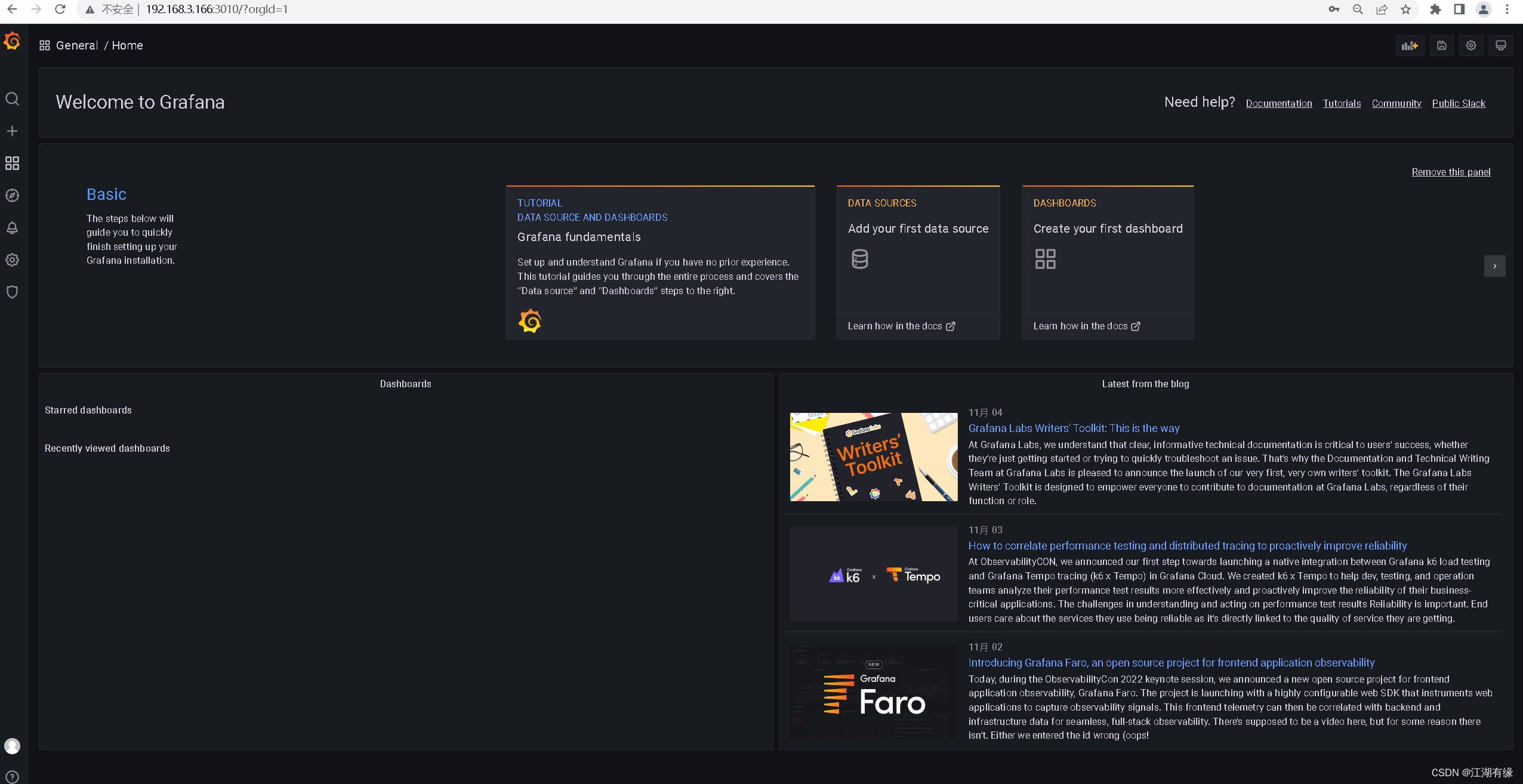The image size is (1523, 784).
Task: Click the not secure warning icon
Action: coord(90,10)
